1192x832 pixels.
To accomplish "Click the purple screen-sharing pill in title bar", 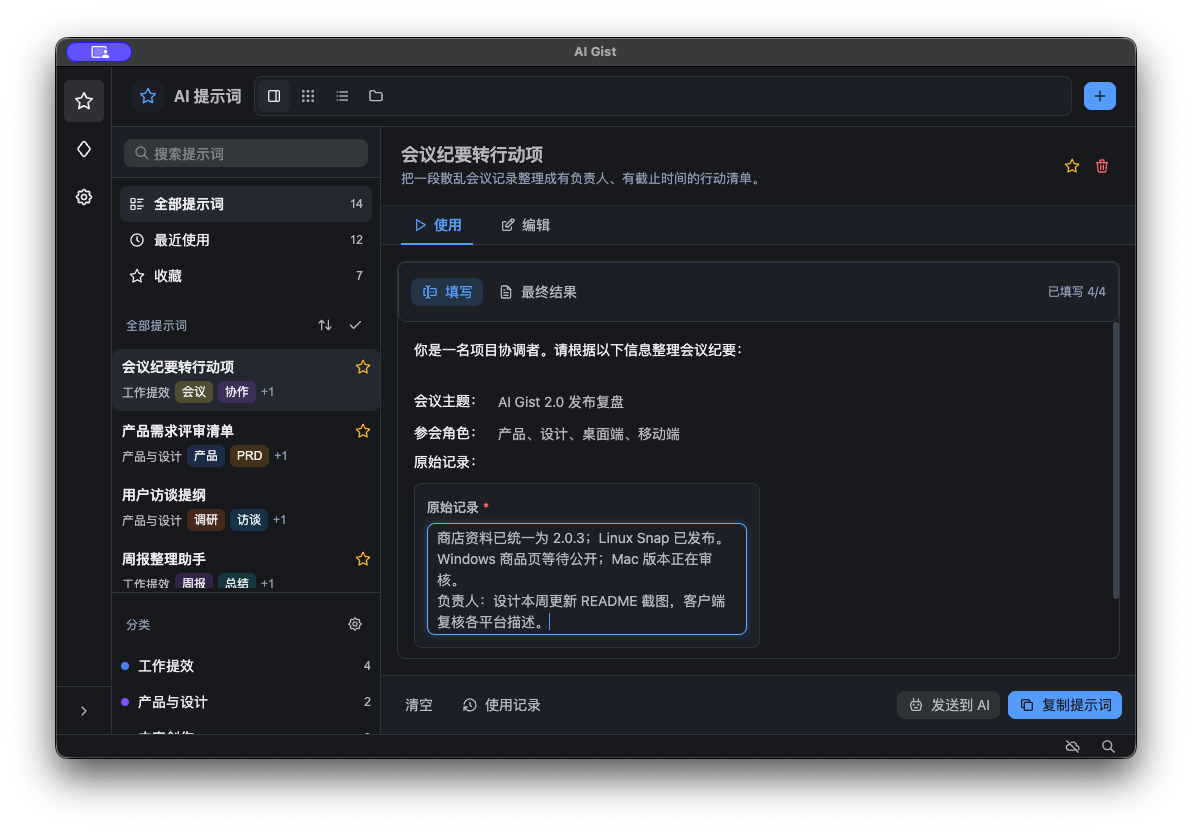I will click(99, 52).
